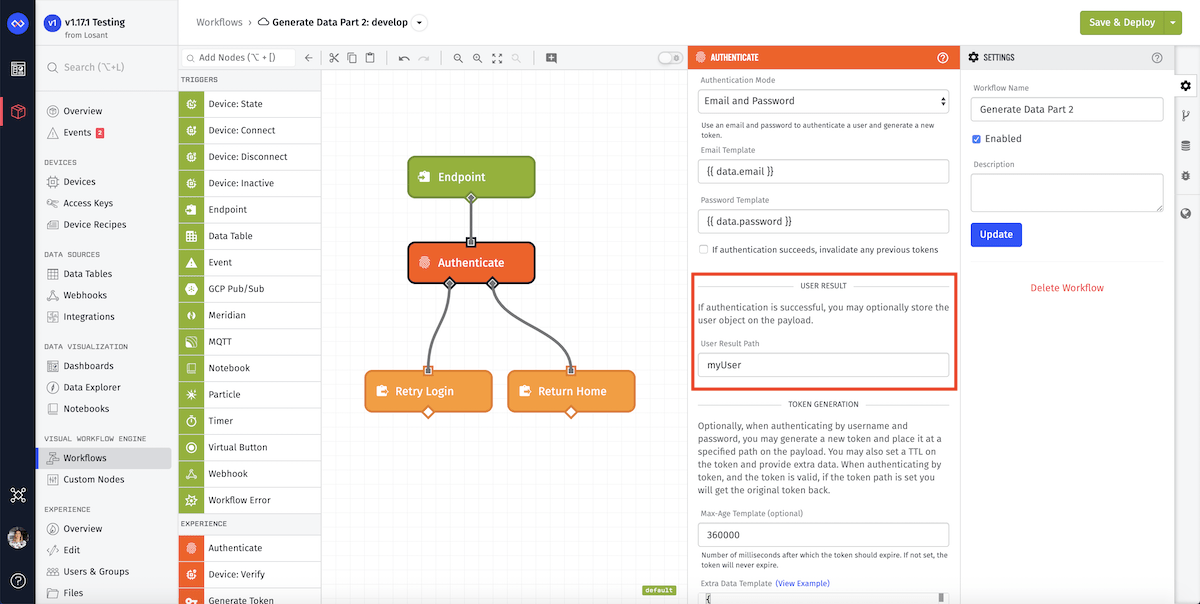The height and width of the screenshot is (604, 1200).
Task: Click the Add Nodes search box
Action: point(239,58)
